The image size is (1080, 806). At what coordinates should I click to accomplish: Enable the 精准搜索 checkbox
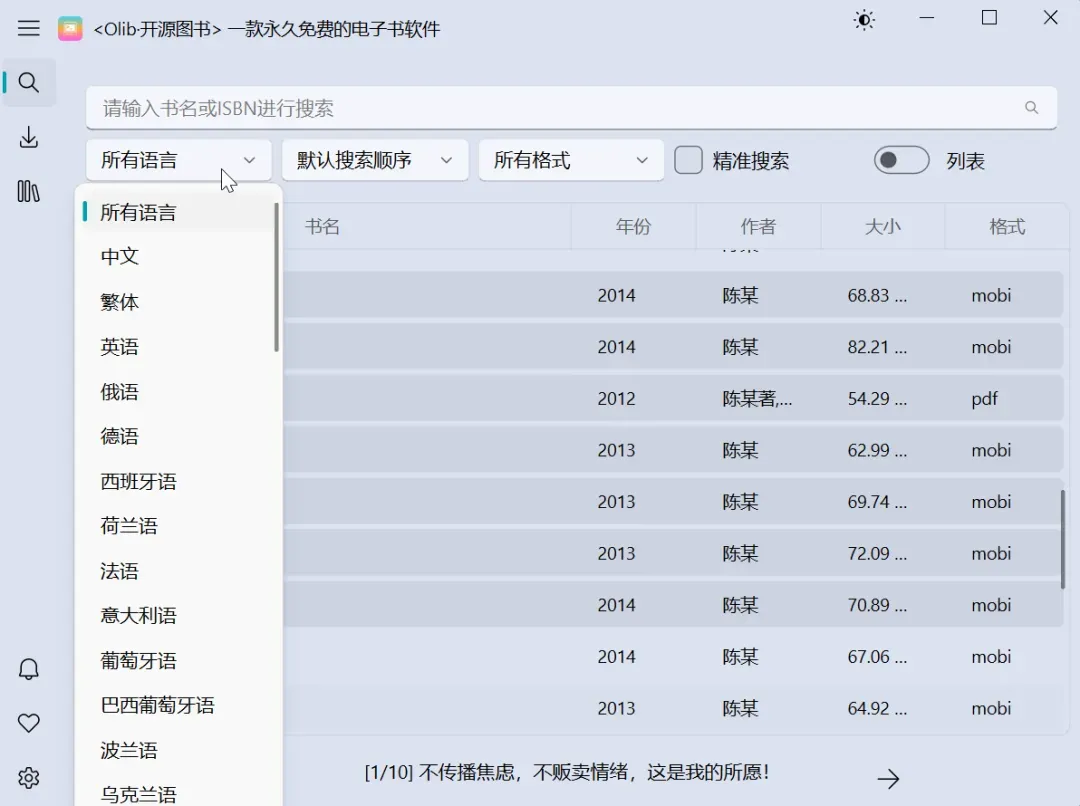688,160
